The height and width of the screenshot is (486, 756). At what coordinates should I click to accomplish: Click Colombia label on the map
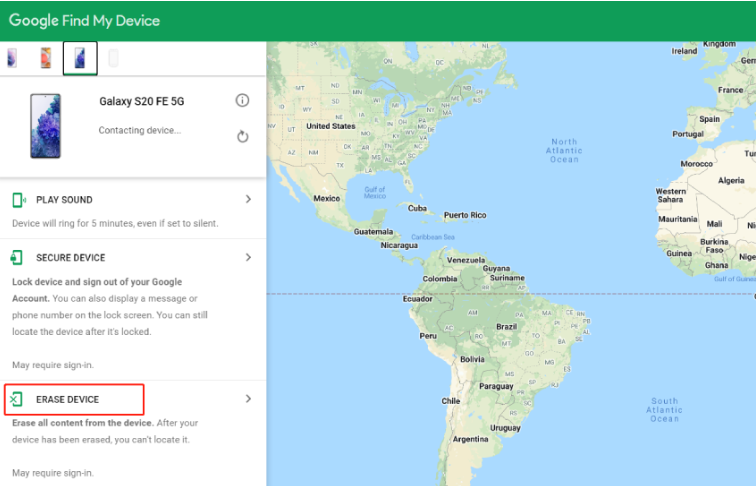click(440, 279)
